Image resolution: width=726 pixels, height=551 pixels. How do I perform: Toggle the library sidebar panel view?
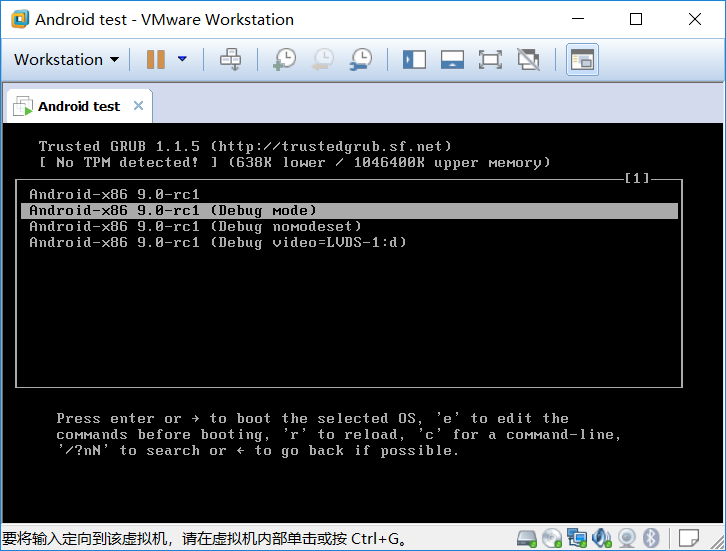click(414, 59)
